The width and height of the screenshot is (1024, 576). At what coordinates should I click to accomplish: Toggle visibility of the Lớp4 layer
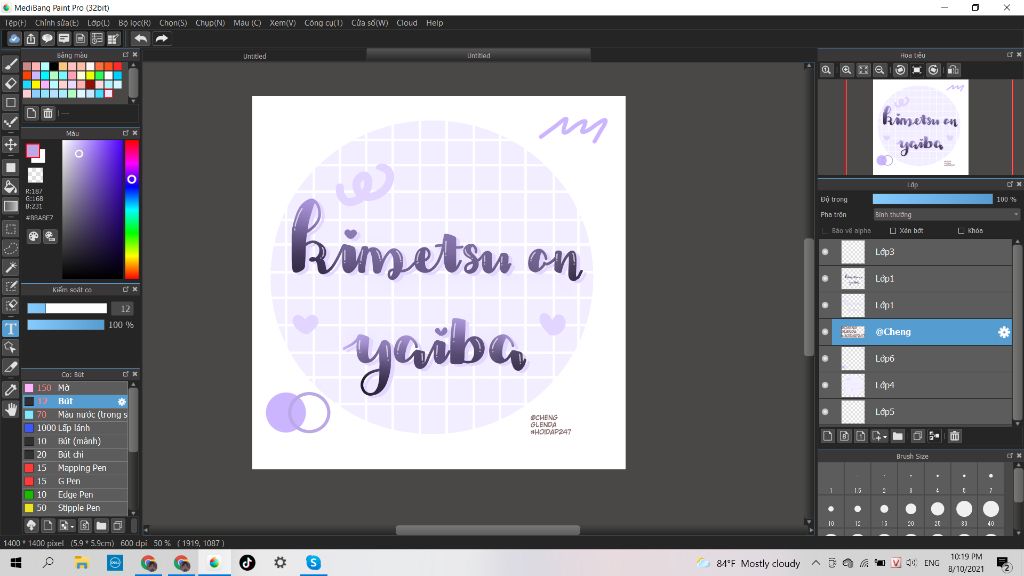click(825, 385)
